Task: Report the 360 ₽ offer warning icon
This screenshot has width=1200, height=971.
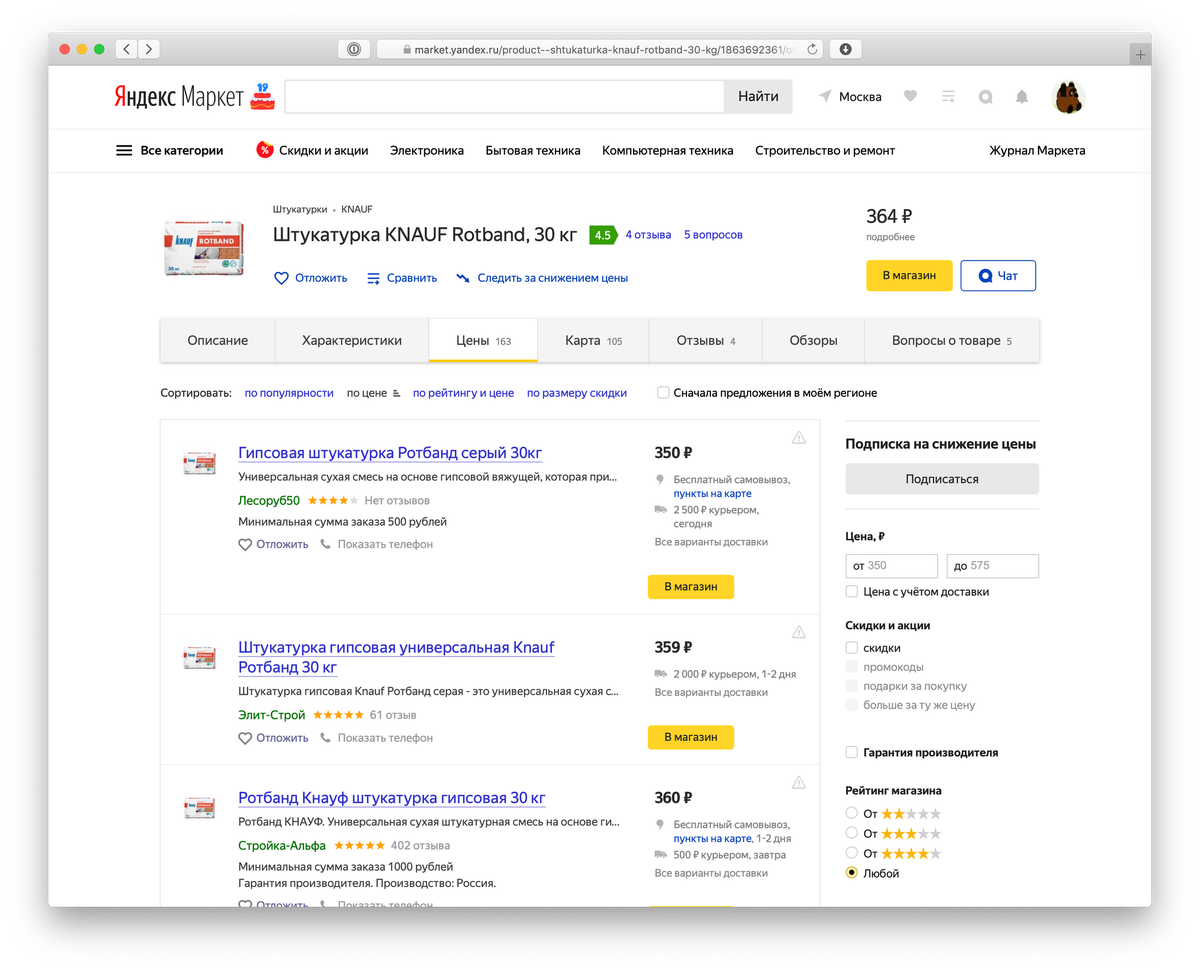Action: pos(799,782)
